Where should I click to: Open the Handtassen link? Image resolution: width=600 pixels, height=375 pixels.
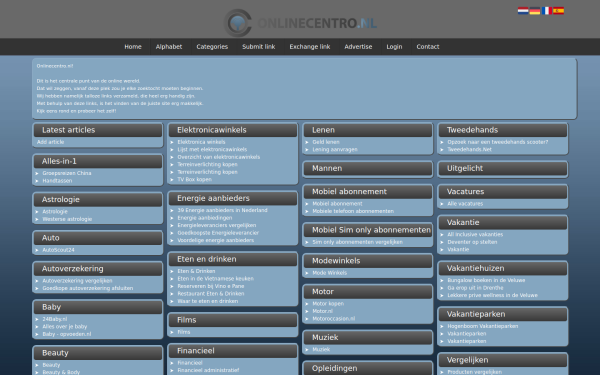57,181
